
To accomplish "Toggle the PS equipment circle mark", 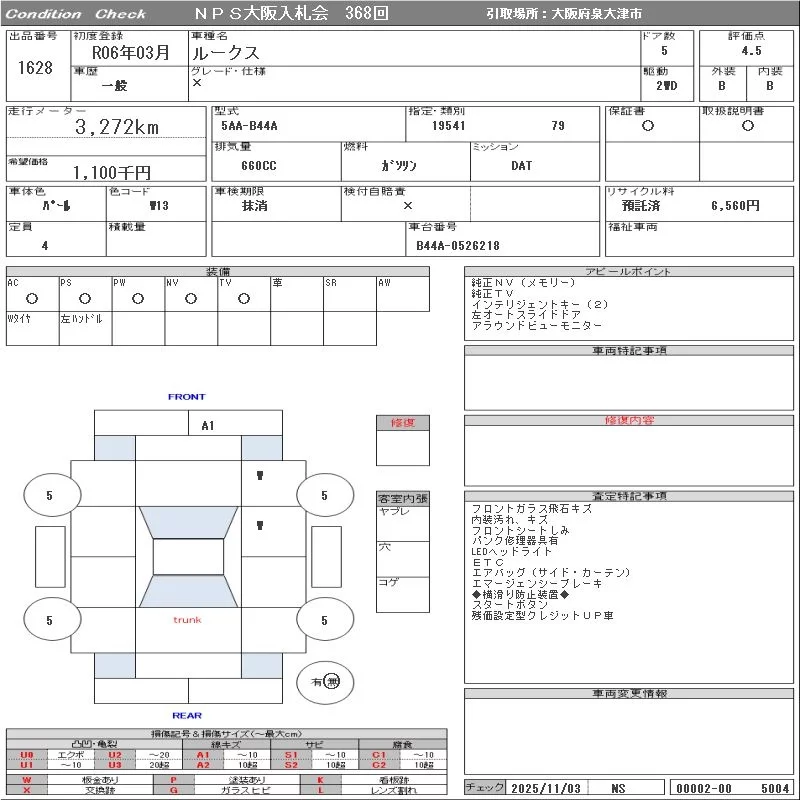I will click(x=85, y=298).
